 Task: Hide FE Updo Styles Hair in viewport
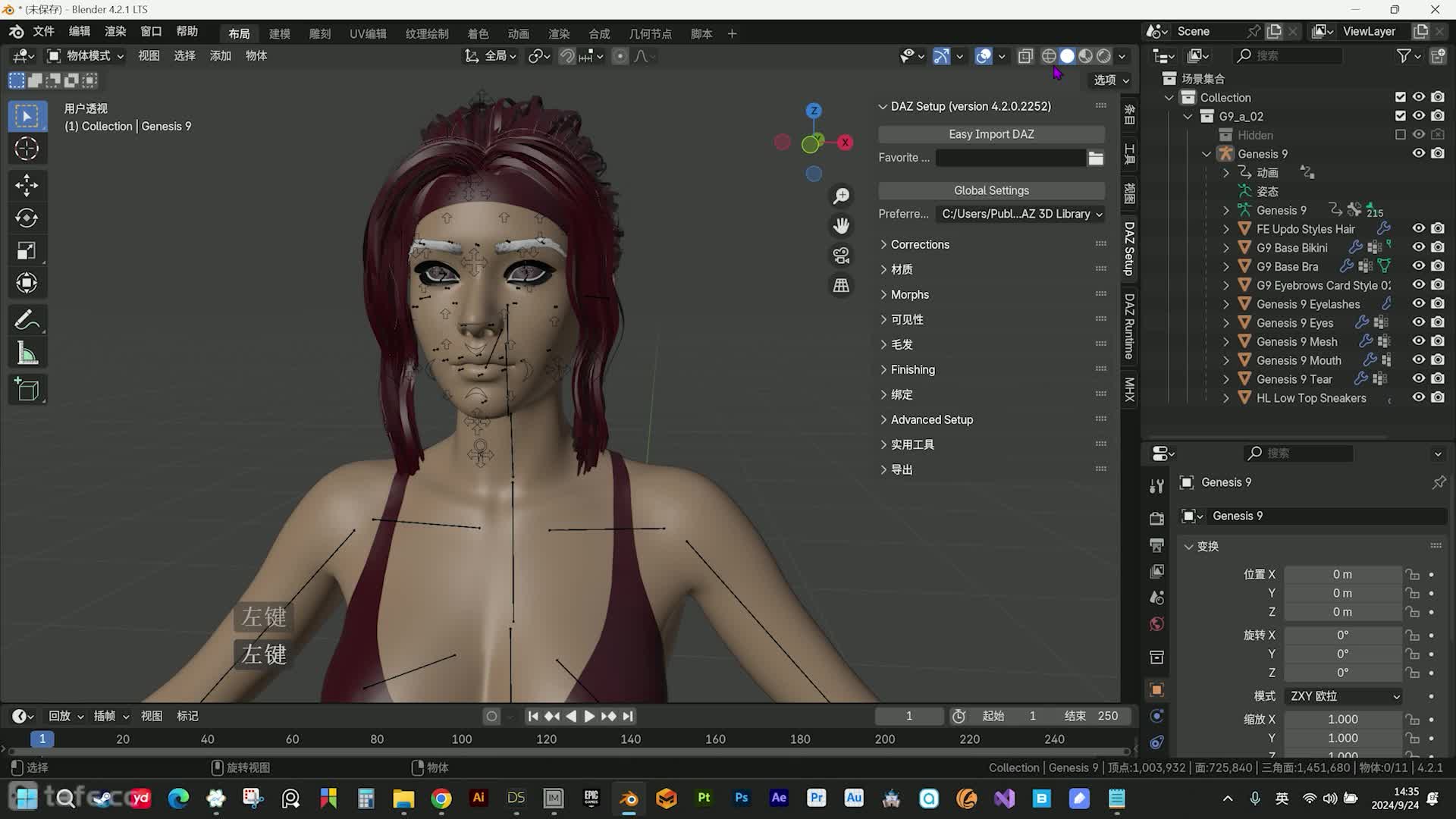coord(1419,228)
